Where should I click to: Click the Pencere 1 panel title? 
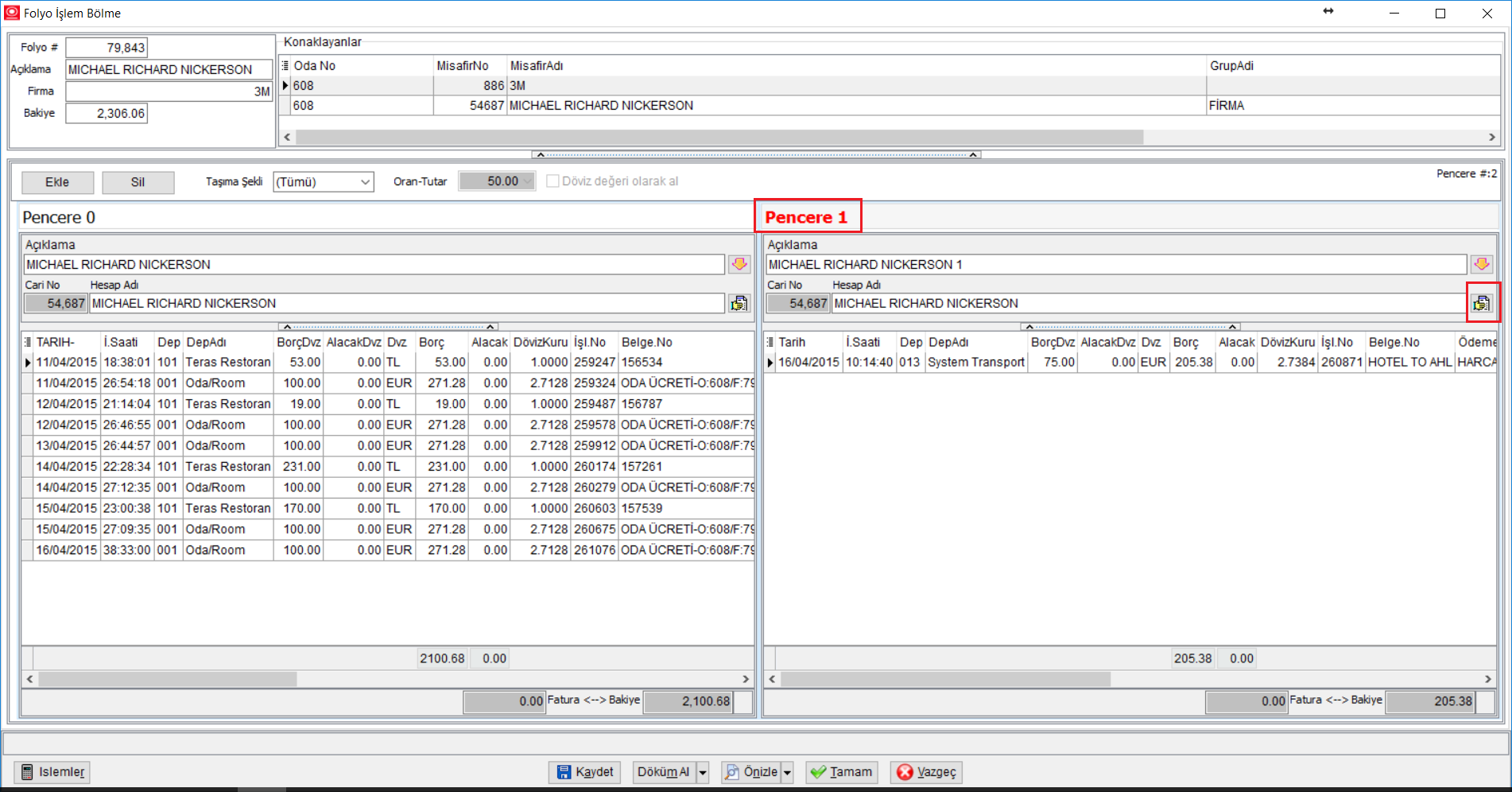tap(806, 217)
